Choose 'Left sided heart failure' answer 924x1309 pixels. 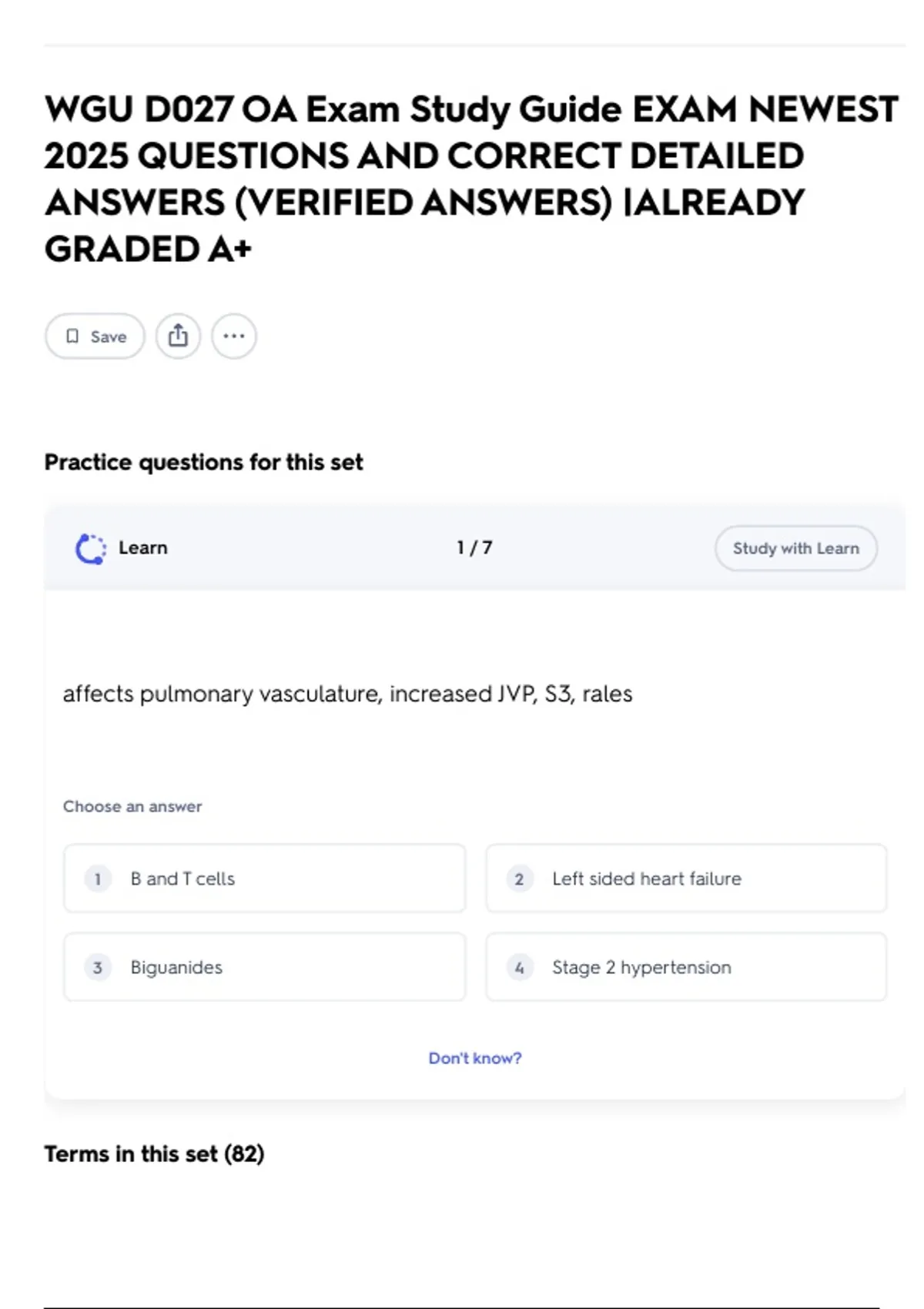click(686, 879)
